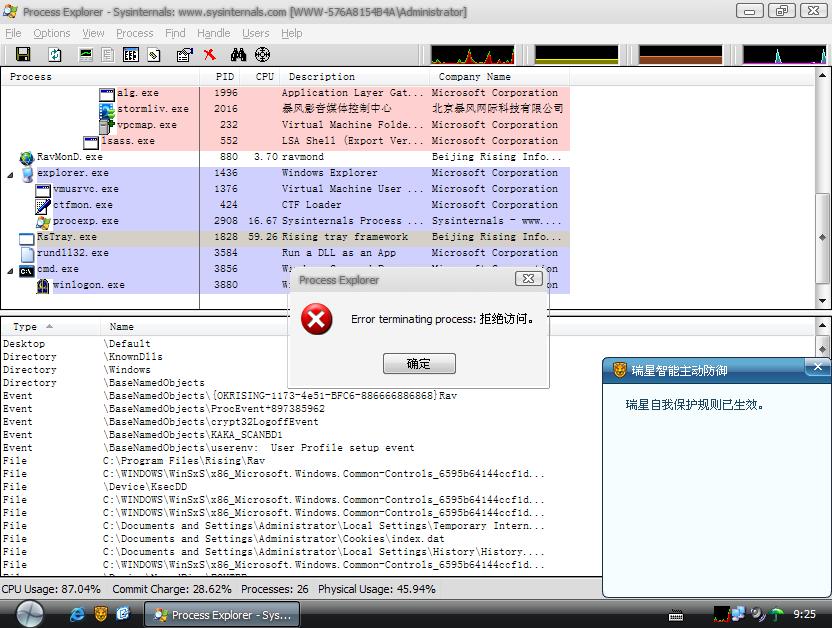This screenshot has width=832, height=628.
Task: Click the cmd.exe console process icon
Action: coord(27,271)
